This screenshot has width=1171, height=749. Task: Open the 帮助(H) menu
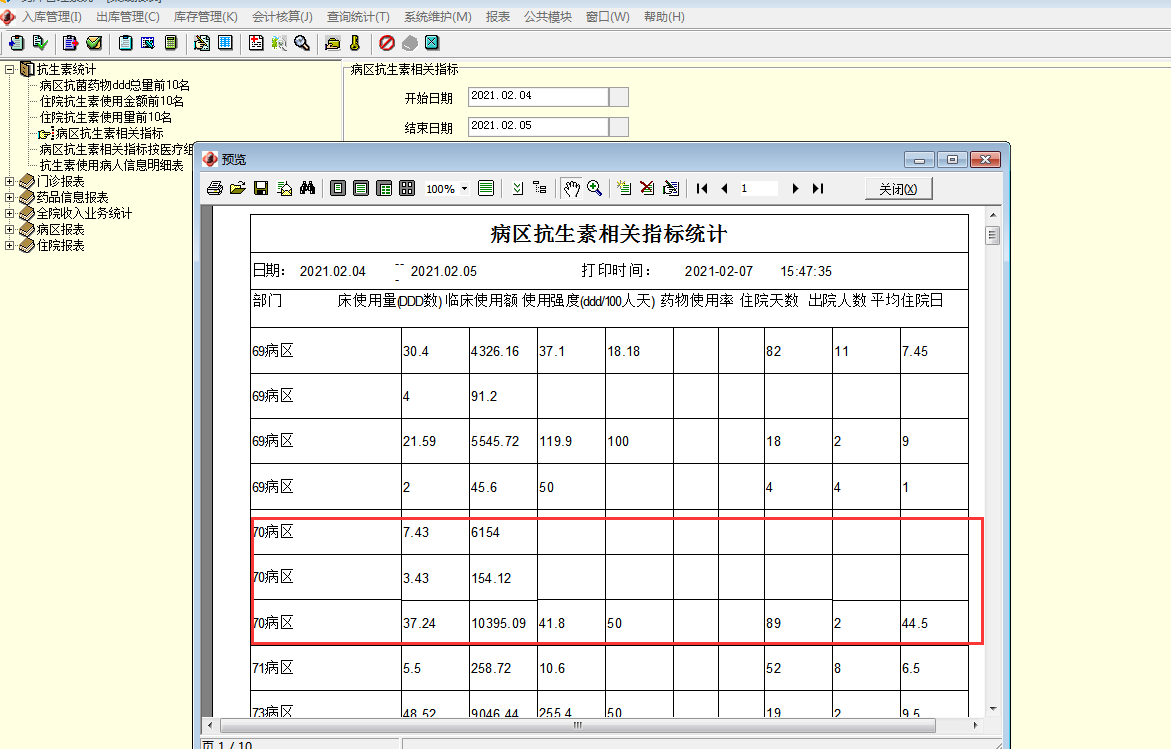pyautogui.click(x=664, y=16)
